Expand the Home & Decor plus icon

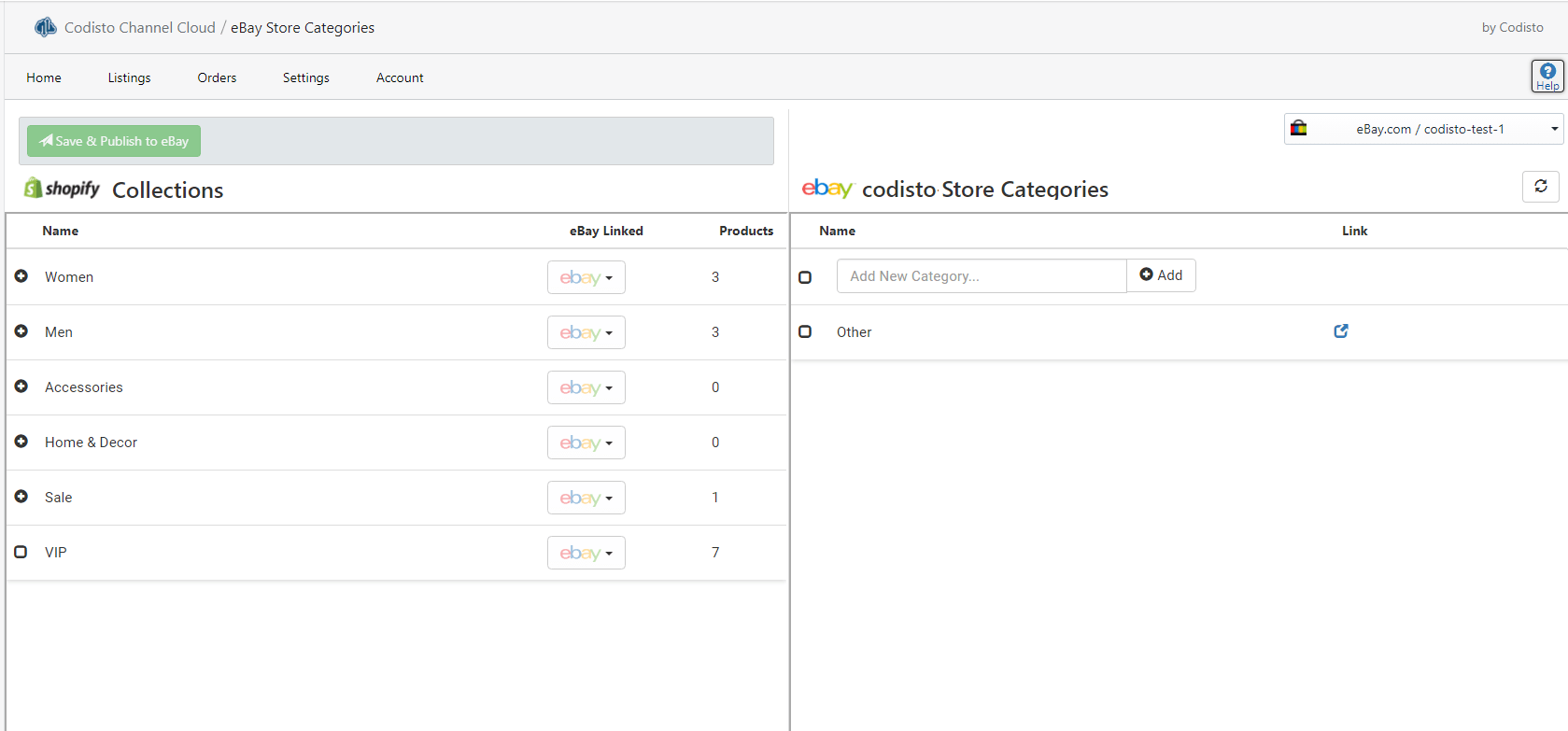(x=21, y=442)
